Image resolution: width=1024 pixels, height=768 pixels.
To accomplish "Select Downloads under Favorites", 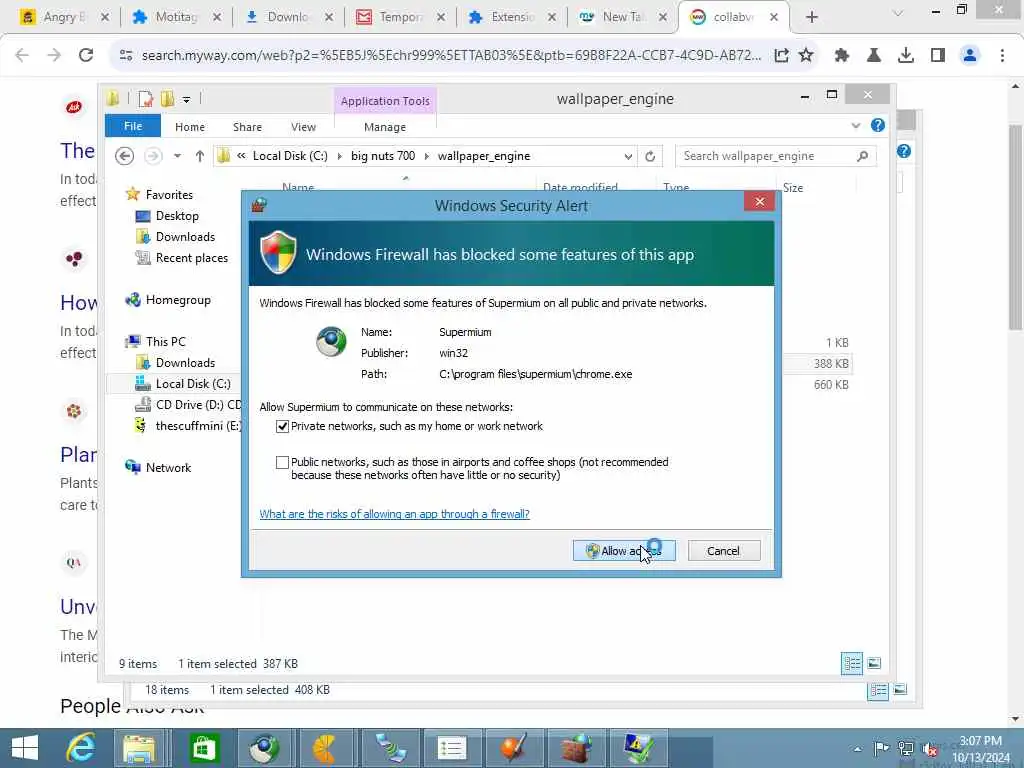I will (x=185, y=237).
